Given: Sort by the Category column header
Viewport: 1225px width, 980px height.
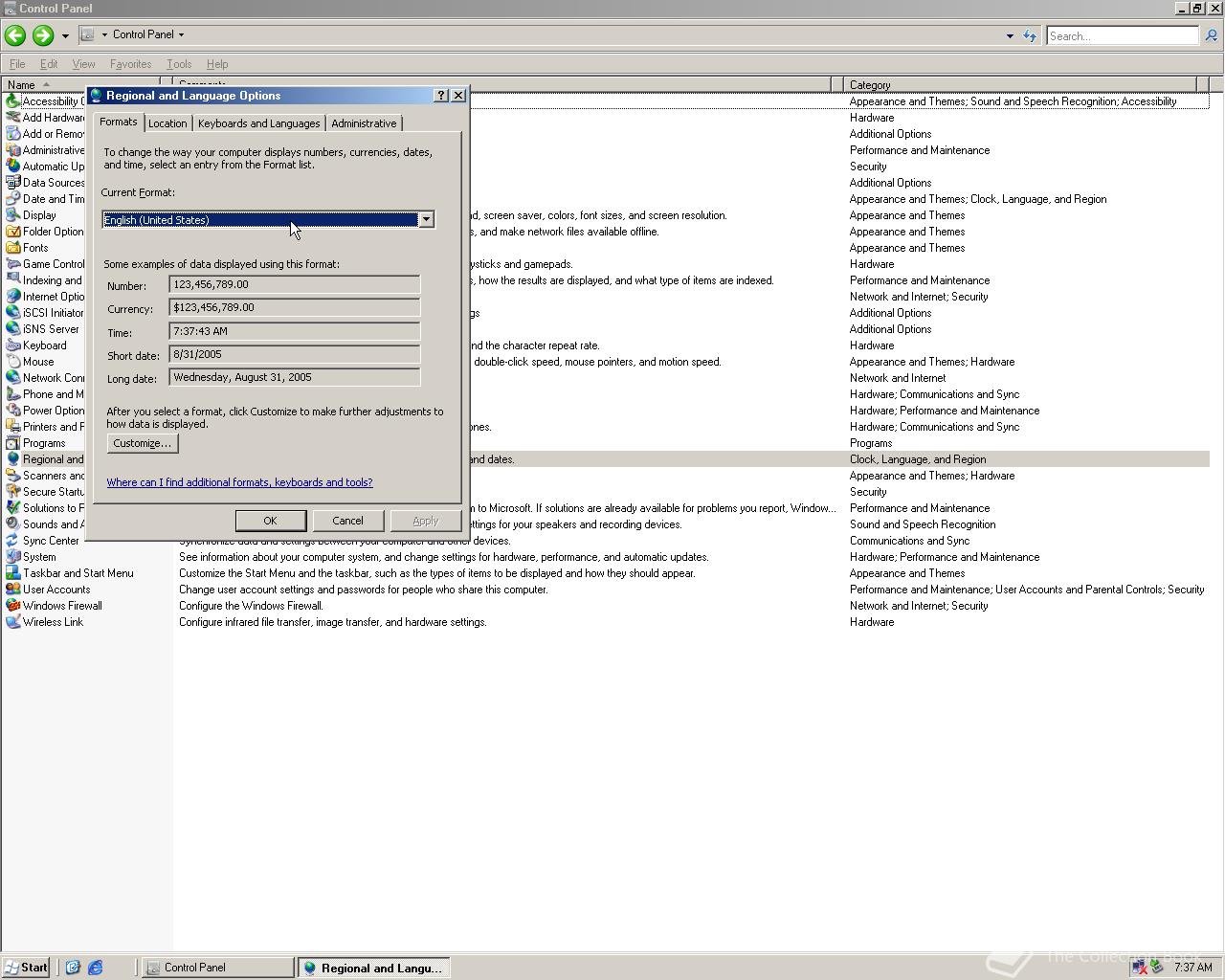Looking at the screenshot, I should (1019, 85).
